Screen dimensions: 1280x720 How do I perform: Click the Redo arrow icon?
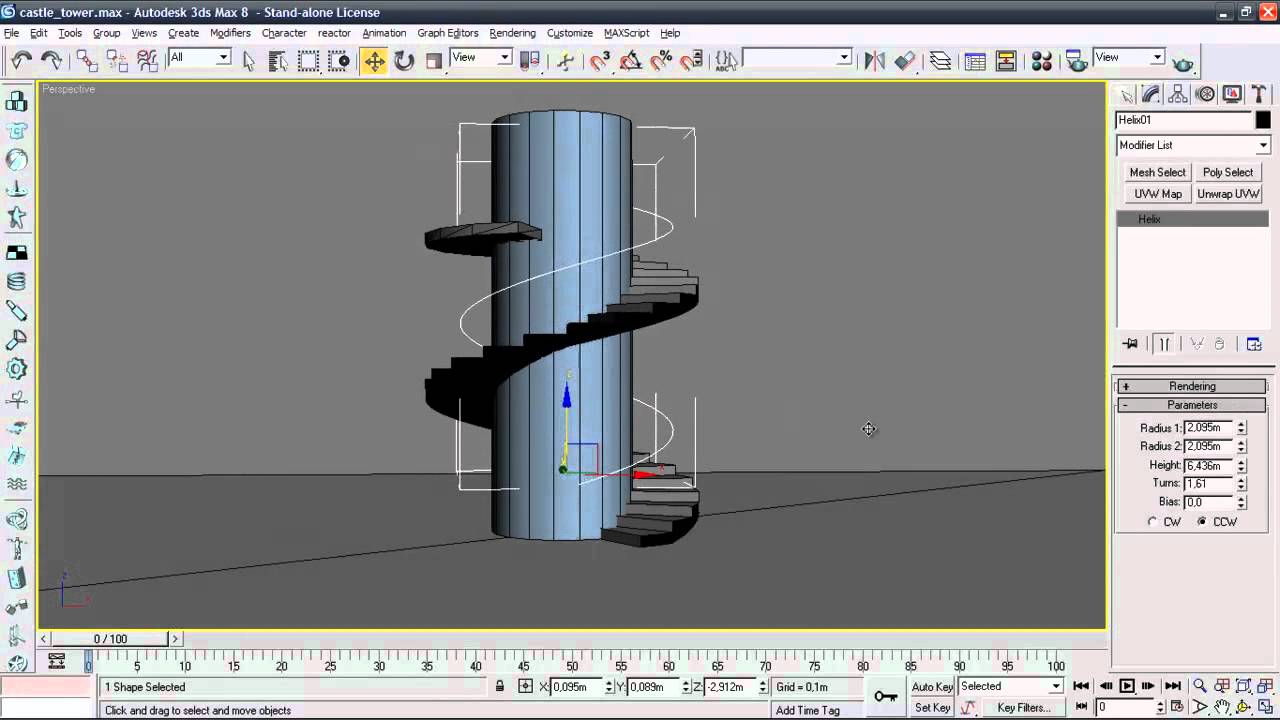51,61
